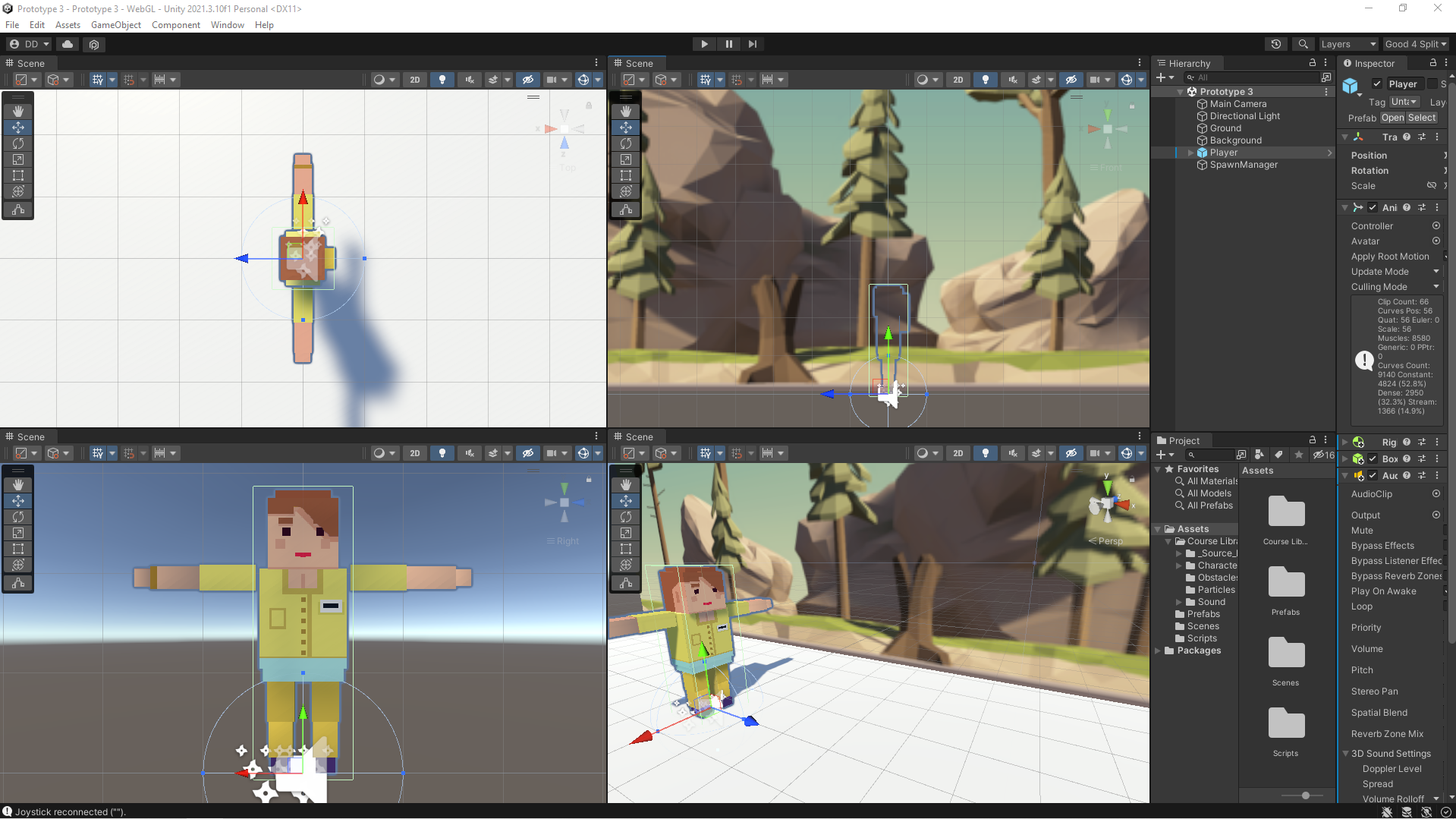This screenshot has width=1456, height=819.
Task: Click the Step frame button
Action: (x=752, y=44)
